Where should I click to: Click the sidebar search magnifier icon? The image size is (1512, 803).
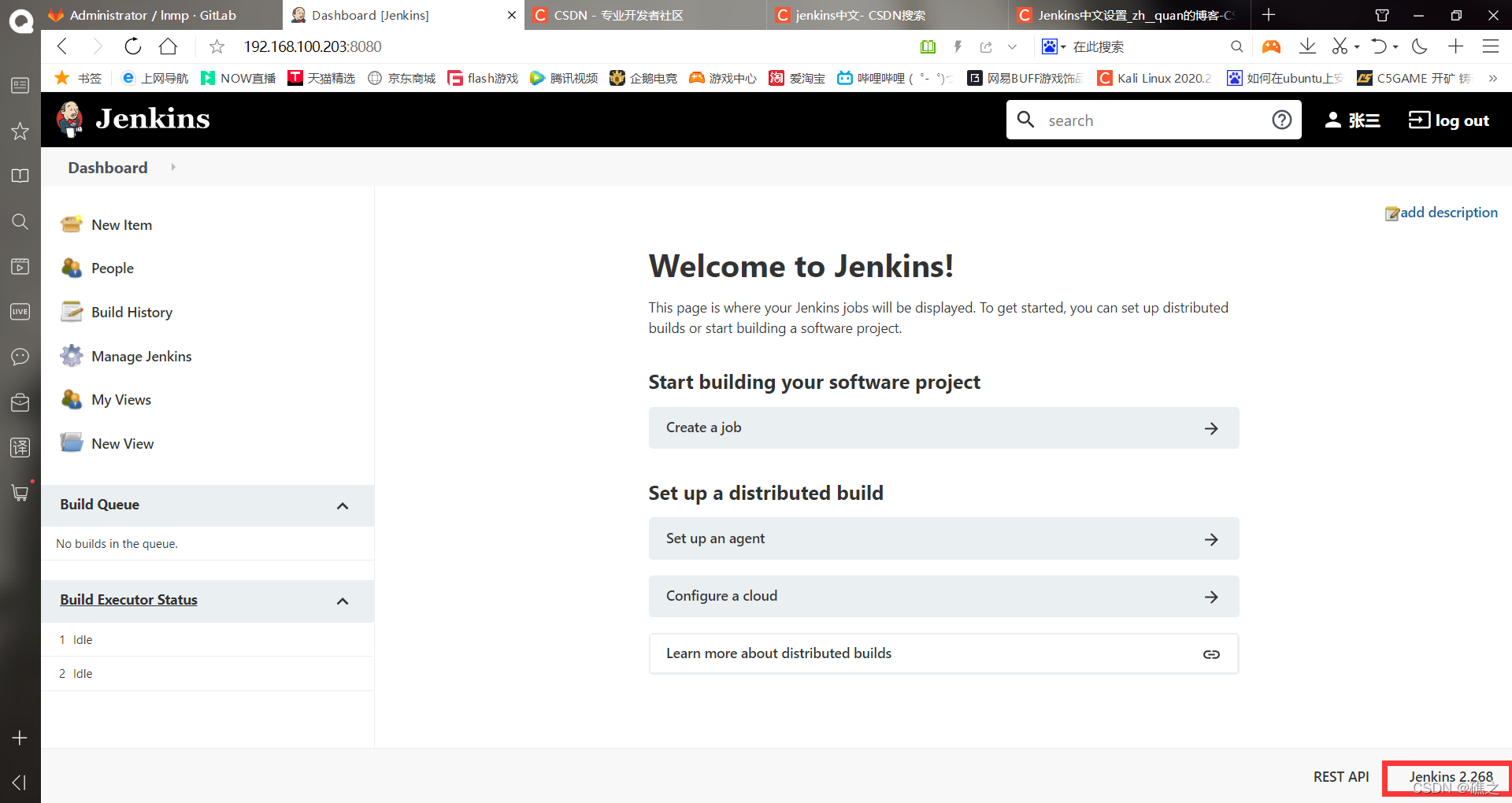(x=20, y=221)
